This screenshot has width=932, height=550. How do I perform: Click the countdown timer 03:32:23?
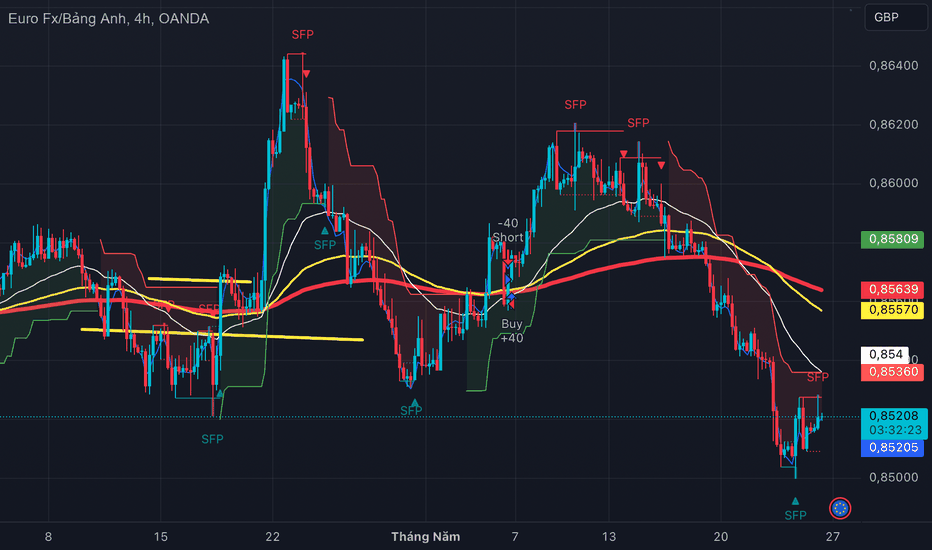pyautogui.click(x=895, y=430)
